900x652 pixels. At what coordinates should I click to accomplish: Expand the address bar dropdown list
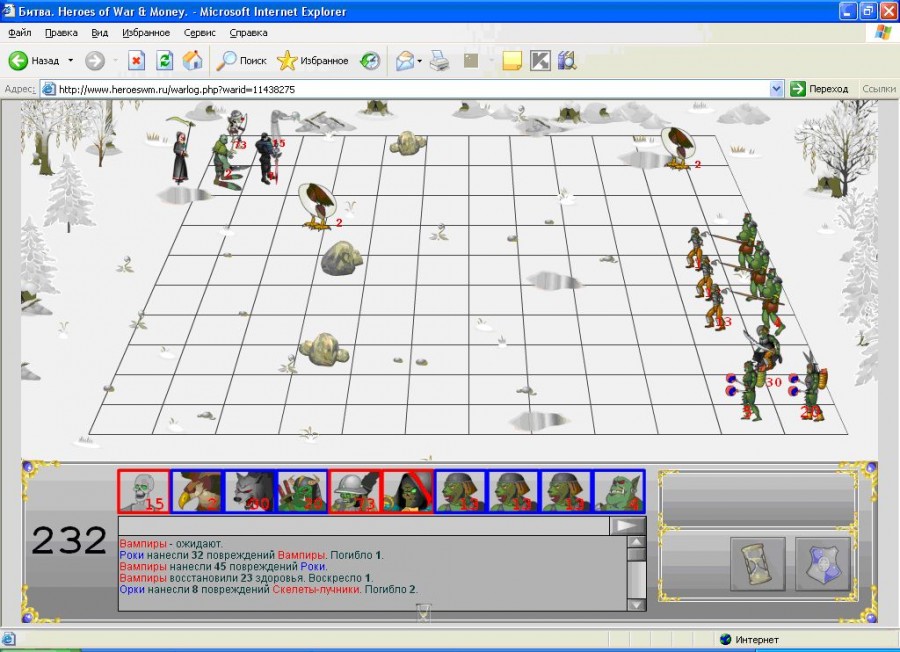click(x=776, y=89)
